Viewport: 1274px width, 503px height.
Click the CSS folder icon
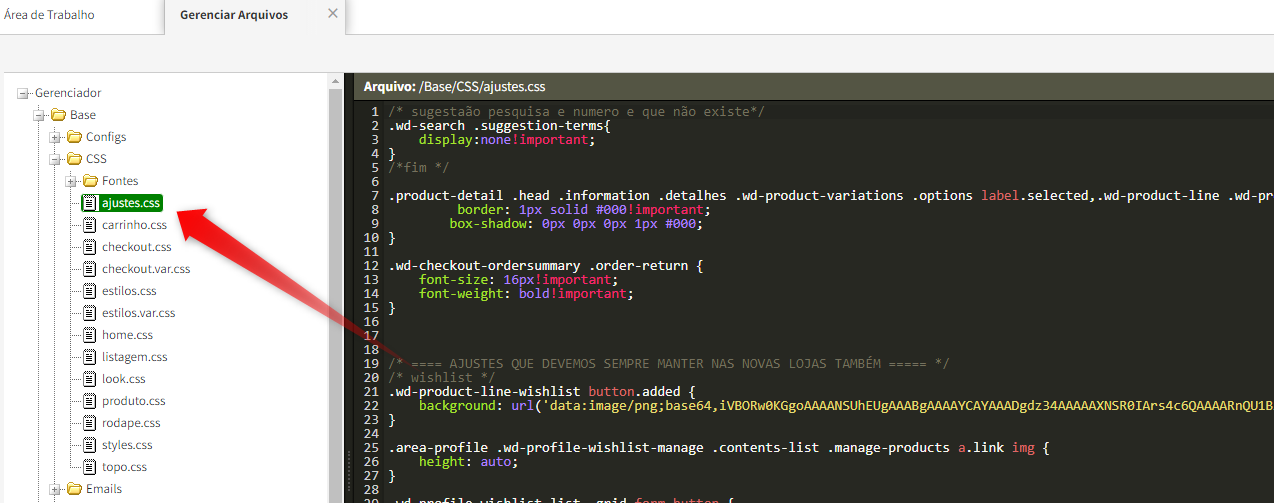tap(74, 159)
